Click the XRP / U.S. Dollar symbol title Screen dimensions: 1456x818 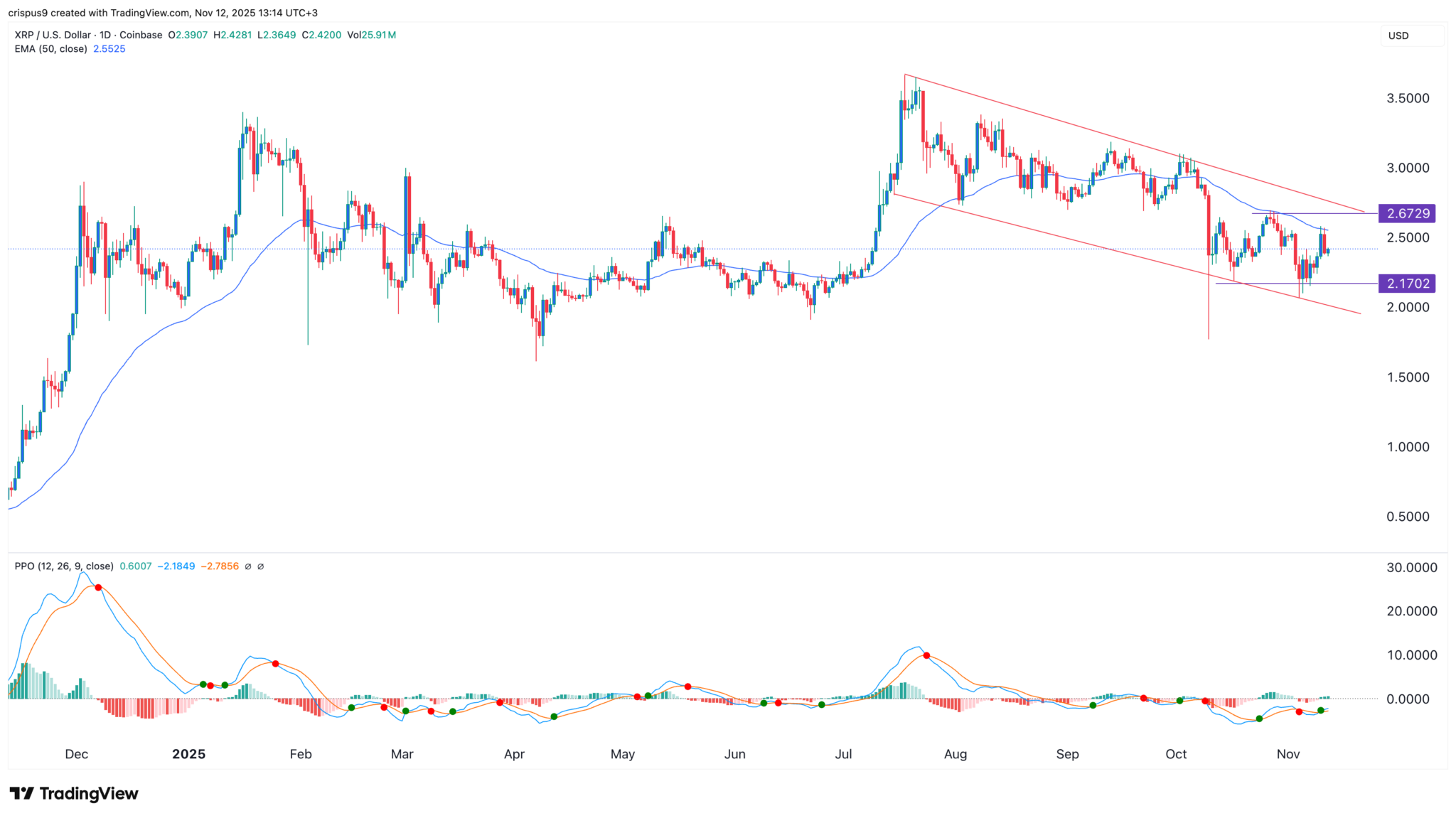coord(53,35)
